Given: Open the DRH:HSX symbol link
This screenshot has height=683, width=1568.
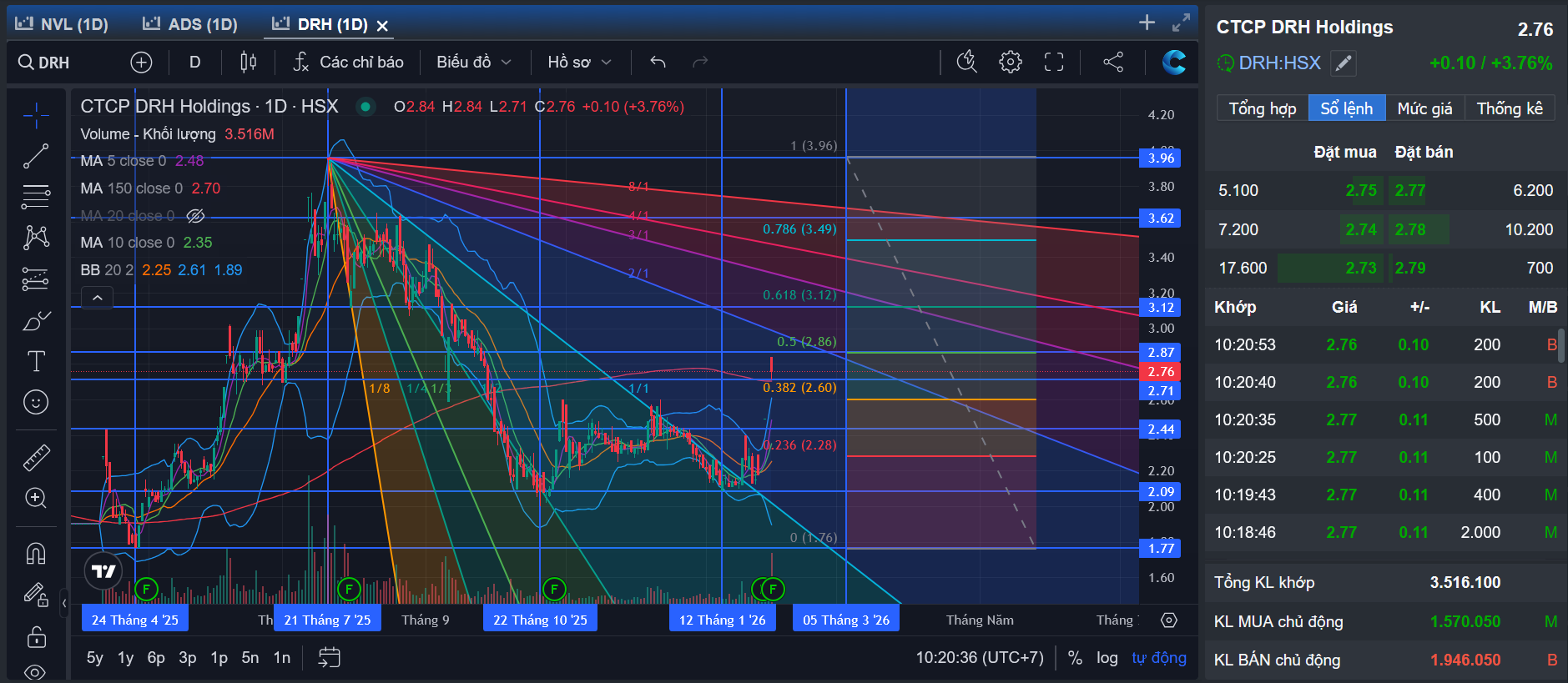Looking at the screenshot, I should click(1279, 63).
